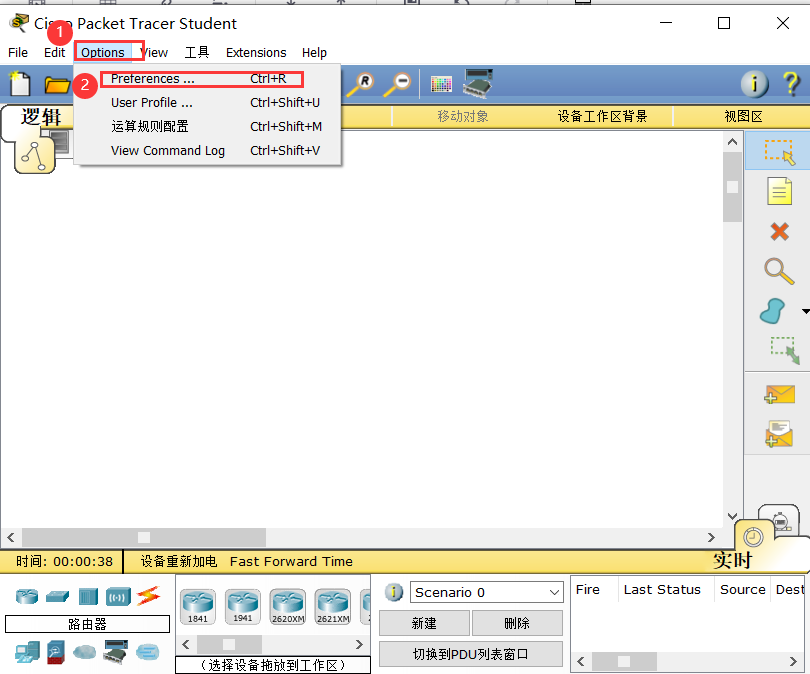
Task: Select User Profile menu entry
Action: point(207,103)
